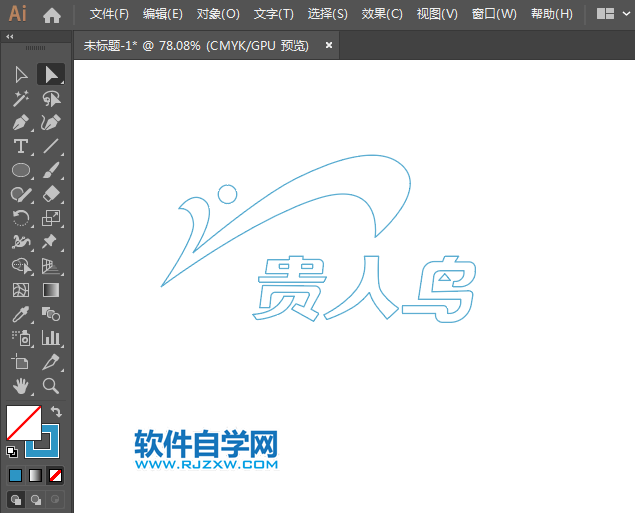Select the Gradient tool
635x513 pixels.
tap(51, 290)
